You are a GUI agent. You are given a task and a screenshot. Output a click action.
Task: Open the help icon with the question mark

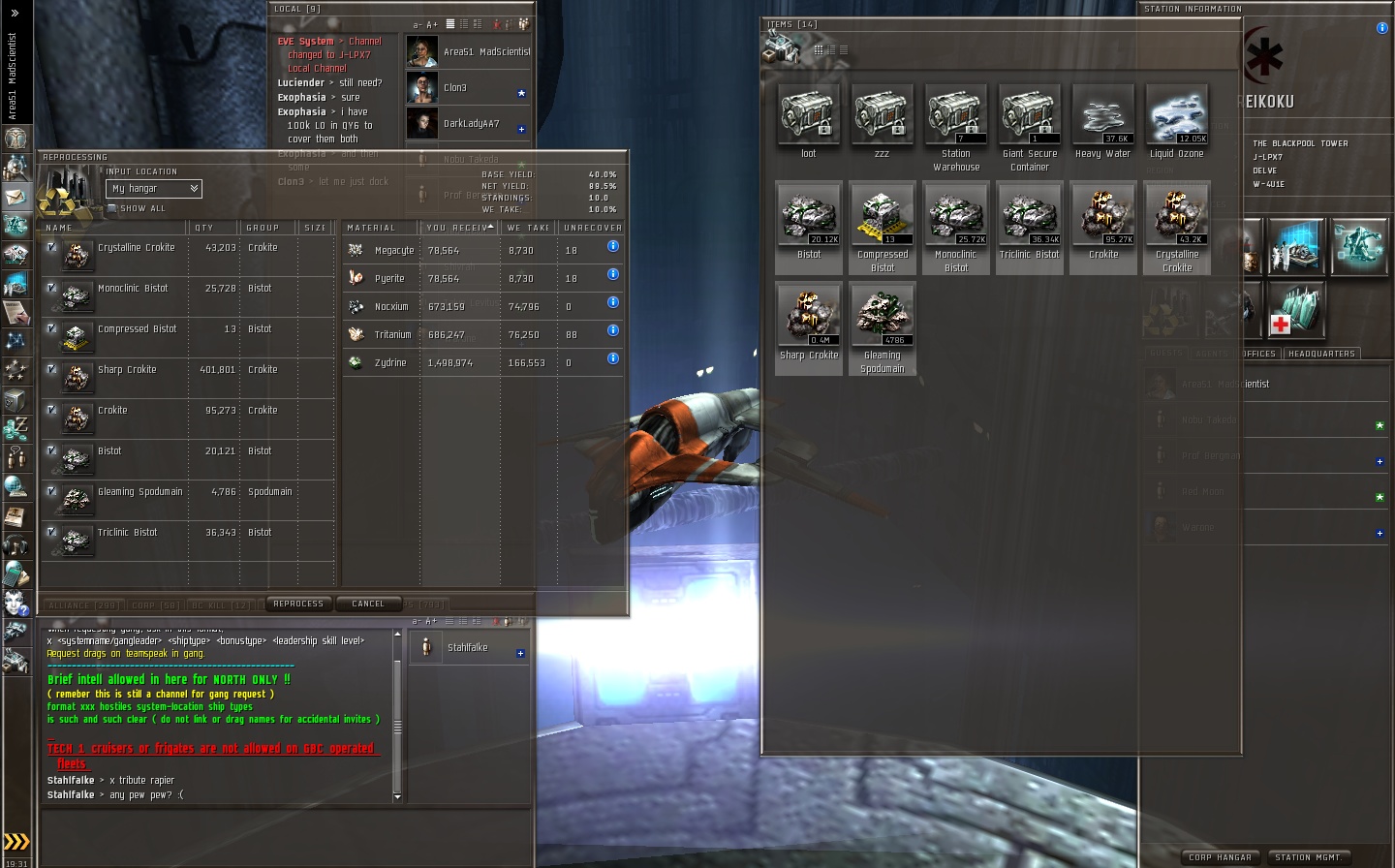point(16,603)
